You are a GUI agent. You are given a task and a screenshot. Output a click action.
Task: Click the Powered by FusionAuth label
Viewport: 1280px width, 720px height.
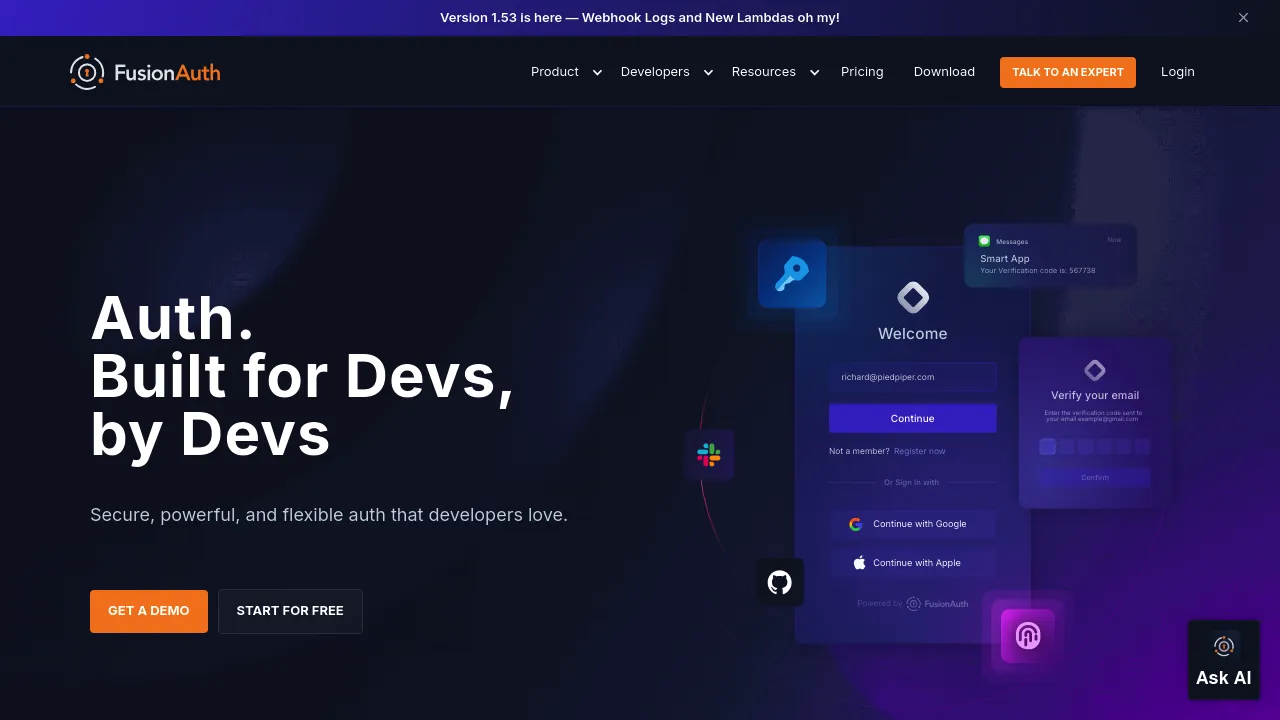click(x=913, y=604)
